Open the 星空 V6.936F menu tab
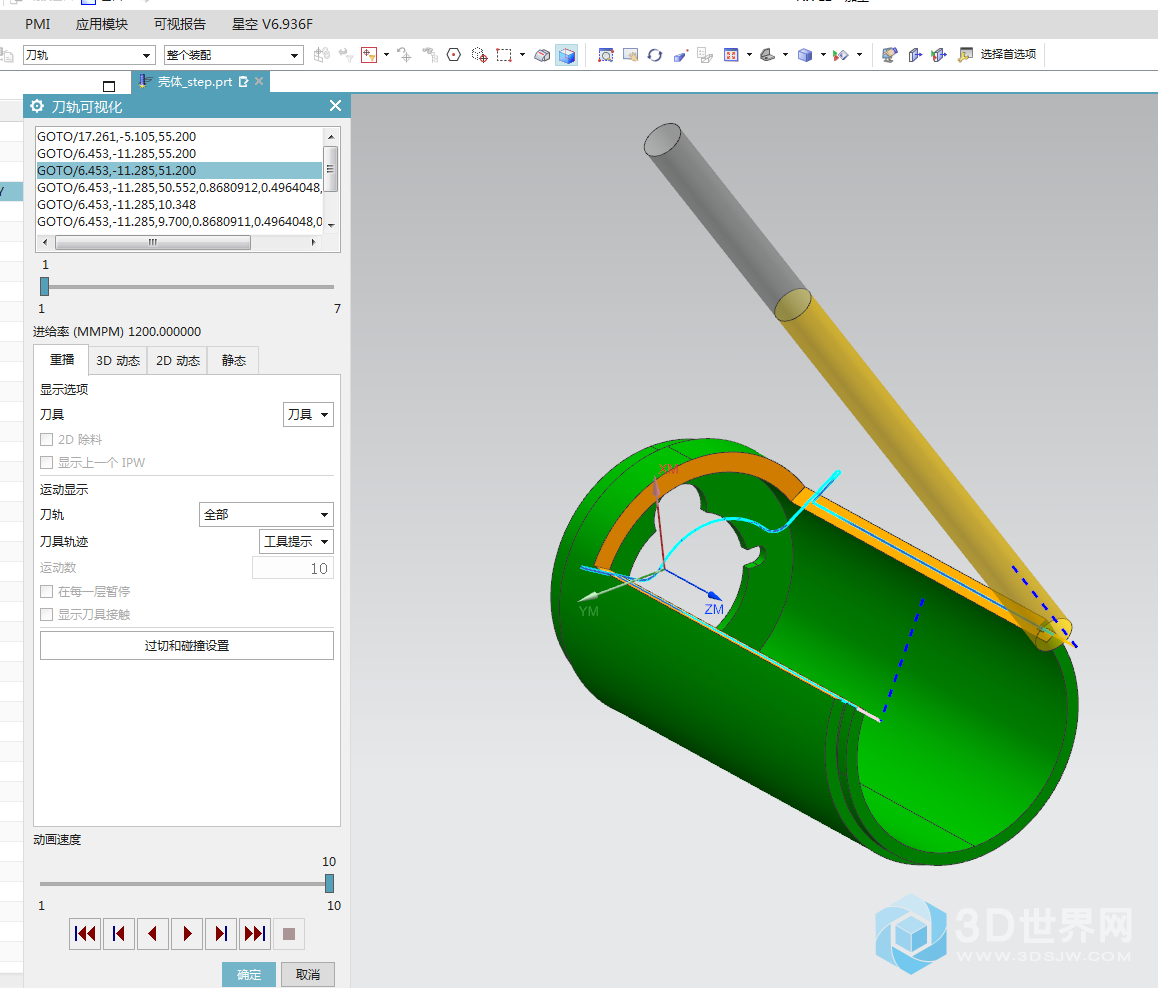1158x988 pixels. click(x=273, y=24)
